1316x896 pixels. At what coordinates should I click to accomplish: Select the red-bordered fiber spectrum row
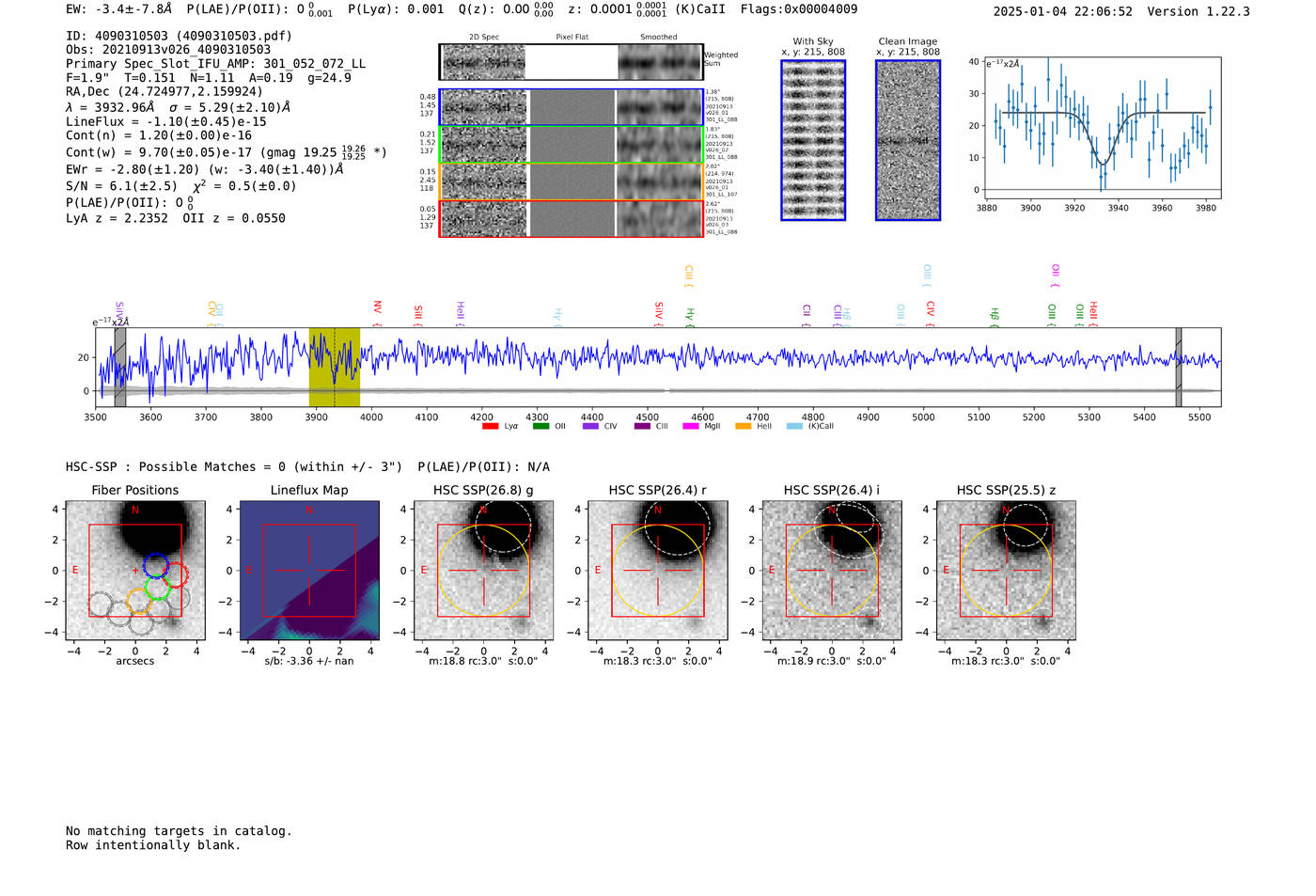tap(571, 218)
